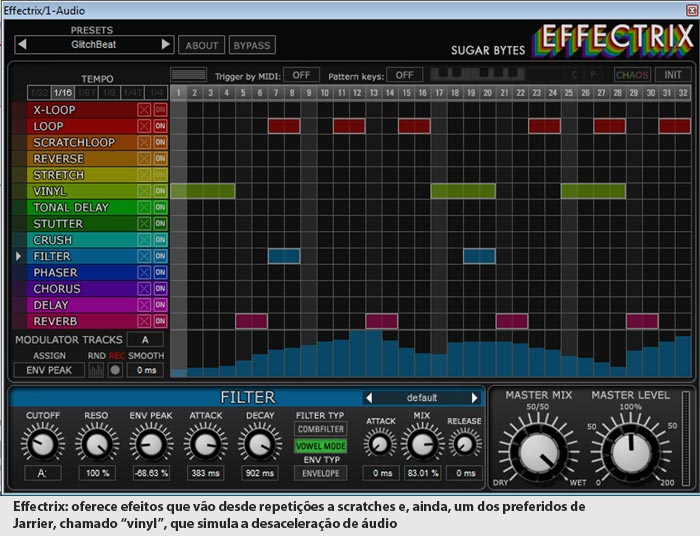The width and height of the screenshot is (700, 536).
Task: Click the CUTOFF knob
Action: point(42,445)
